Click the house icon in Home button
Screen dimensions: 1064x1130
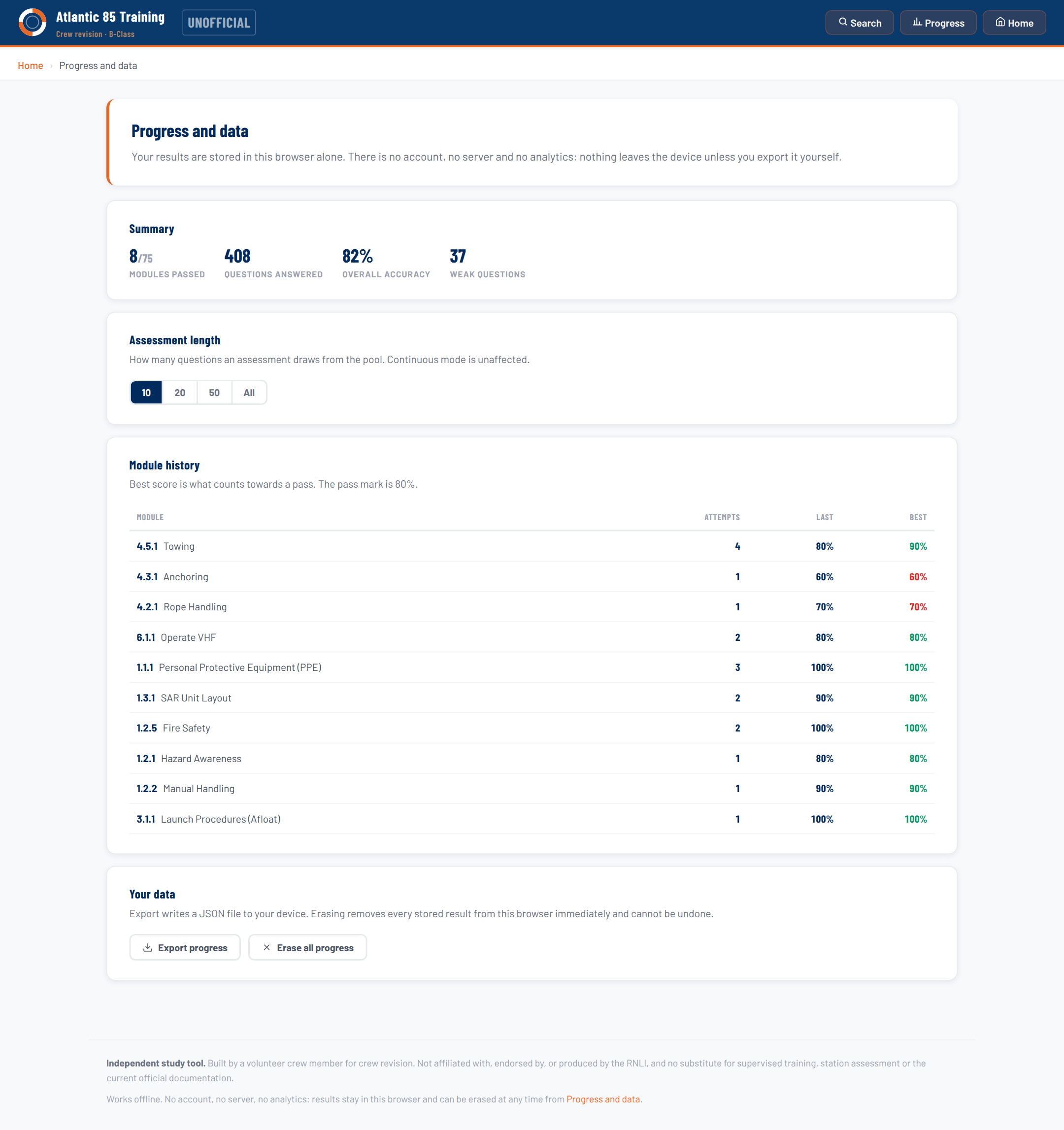1000,22
